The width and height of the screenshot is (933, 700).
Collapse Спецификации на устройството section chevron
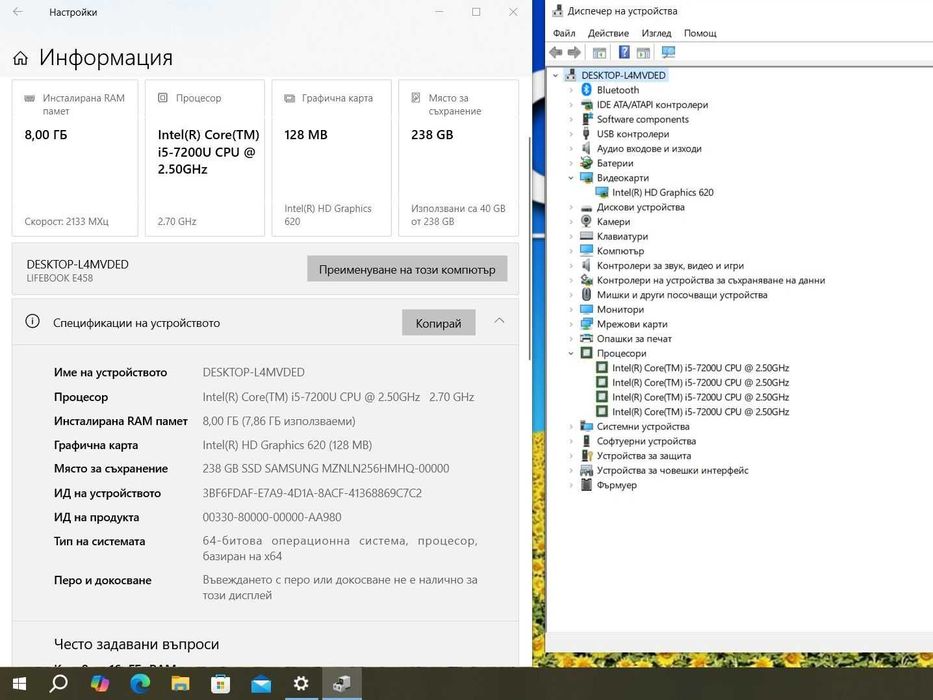tap(499, 321)
